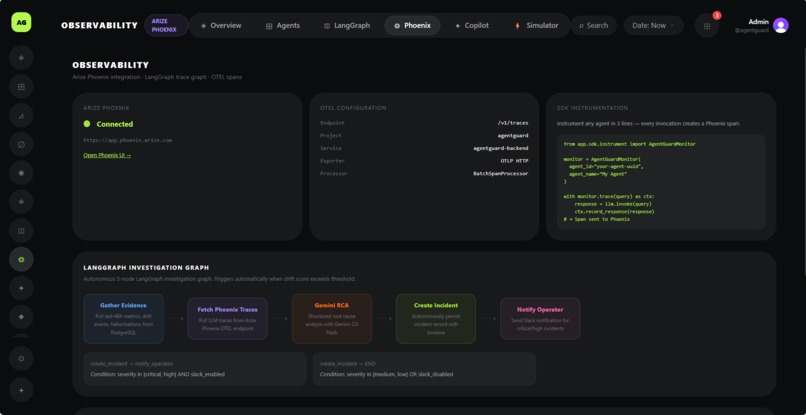Click the Connected status label
Viewport: 806px width, 415px height.
pyautogui.click(x=115, y=124)
